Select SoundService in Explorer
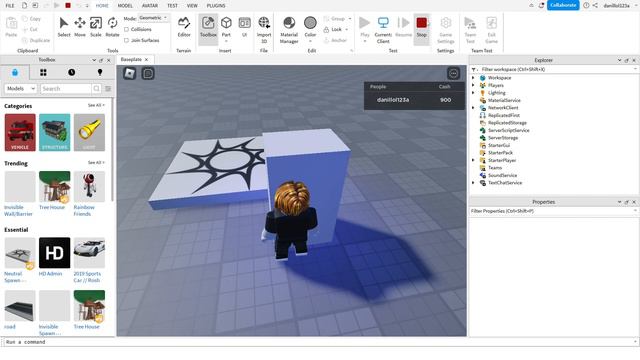This screenshot has width=640, height=360. [x=502, y=176]
